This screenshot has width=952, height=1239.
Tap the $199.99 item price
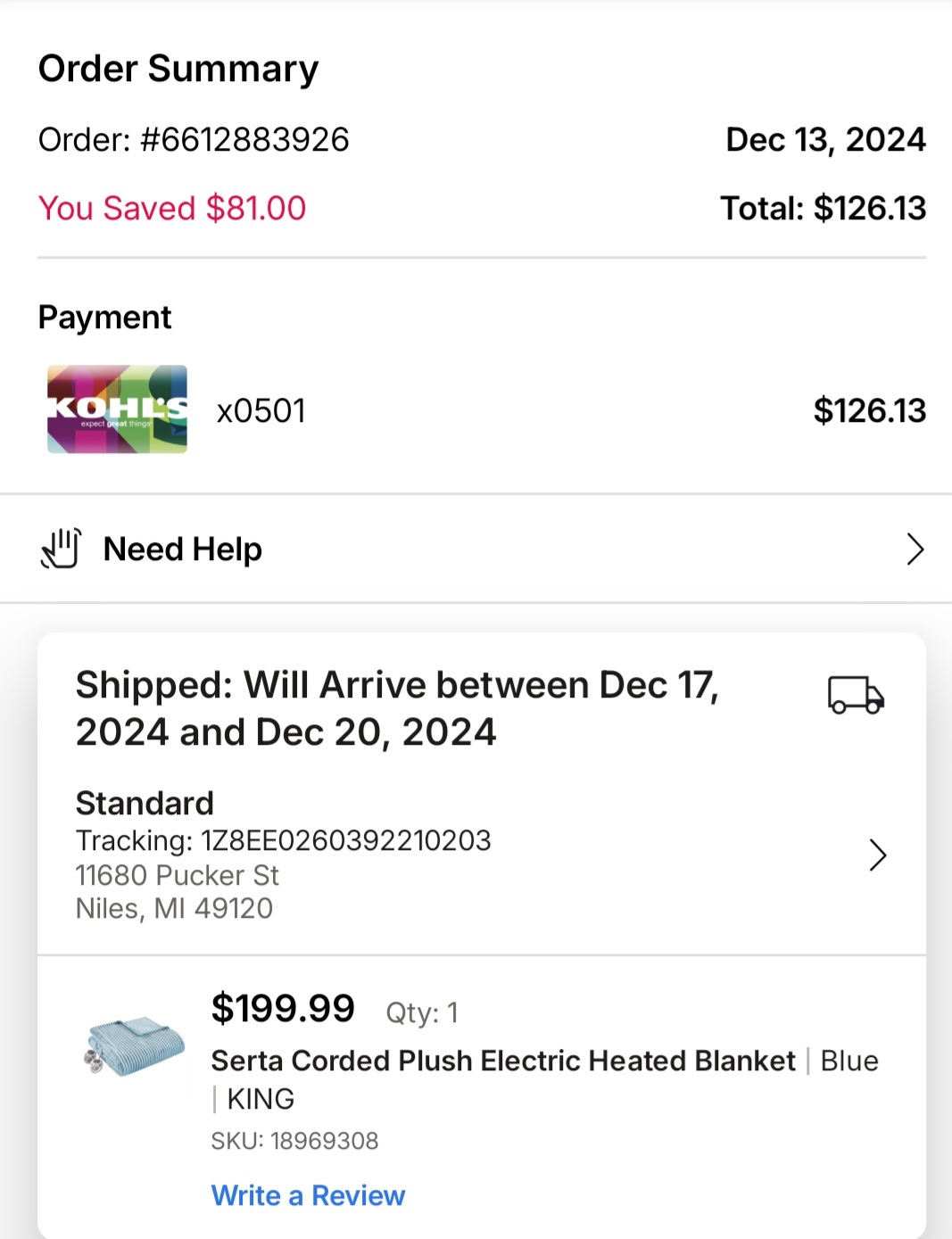(283, 1009)
